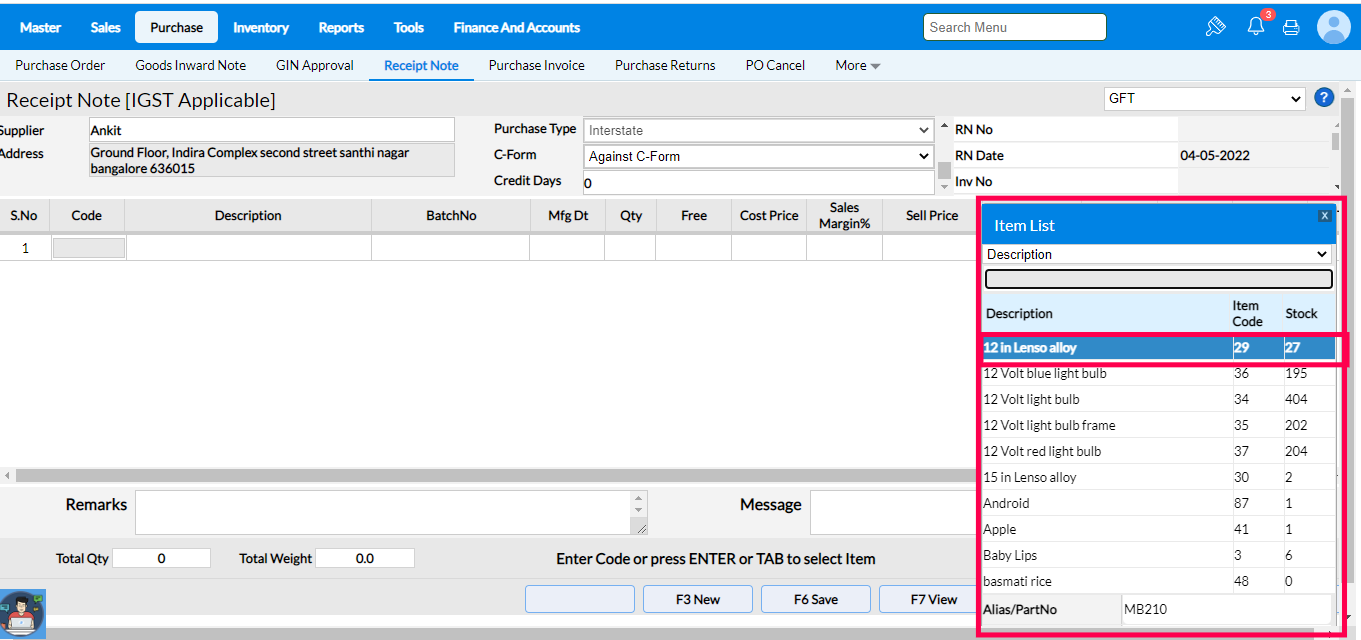Switch to Purchase Invoice tab
The height and width of the screenshot is (640, 1361).
[x=537, y=65]
